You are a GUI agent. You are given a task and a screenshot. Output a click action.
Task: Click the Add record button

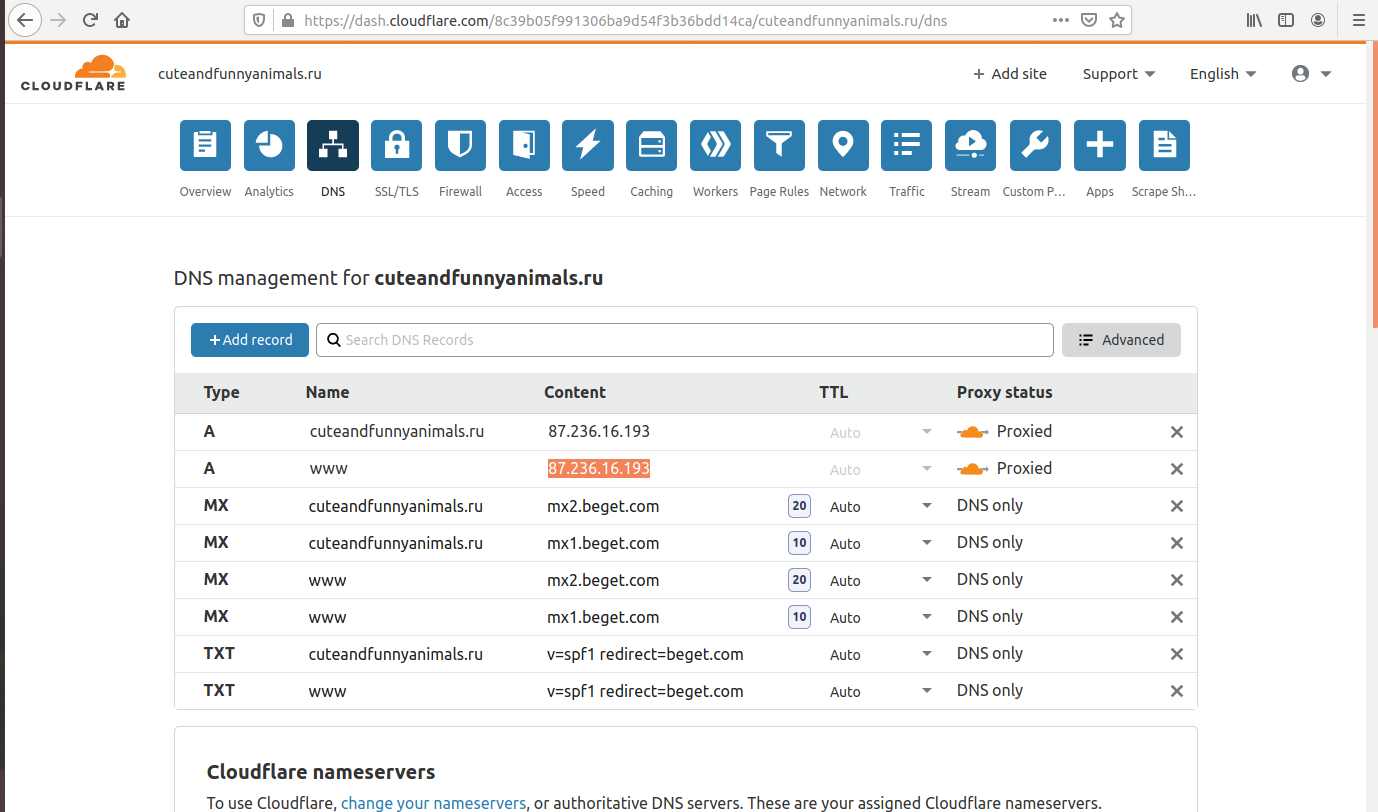[250, 340]
